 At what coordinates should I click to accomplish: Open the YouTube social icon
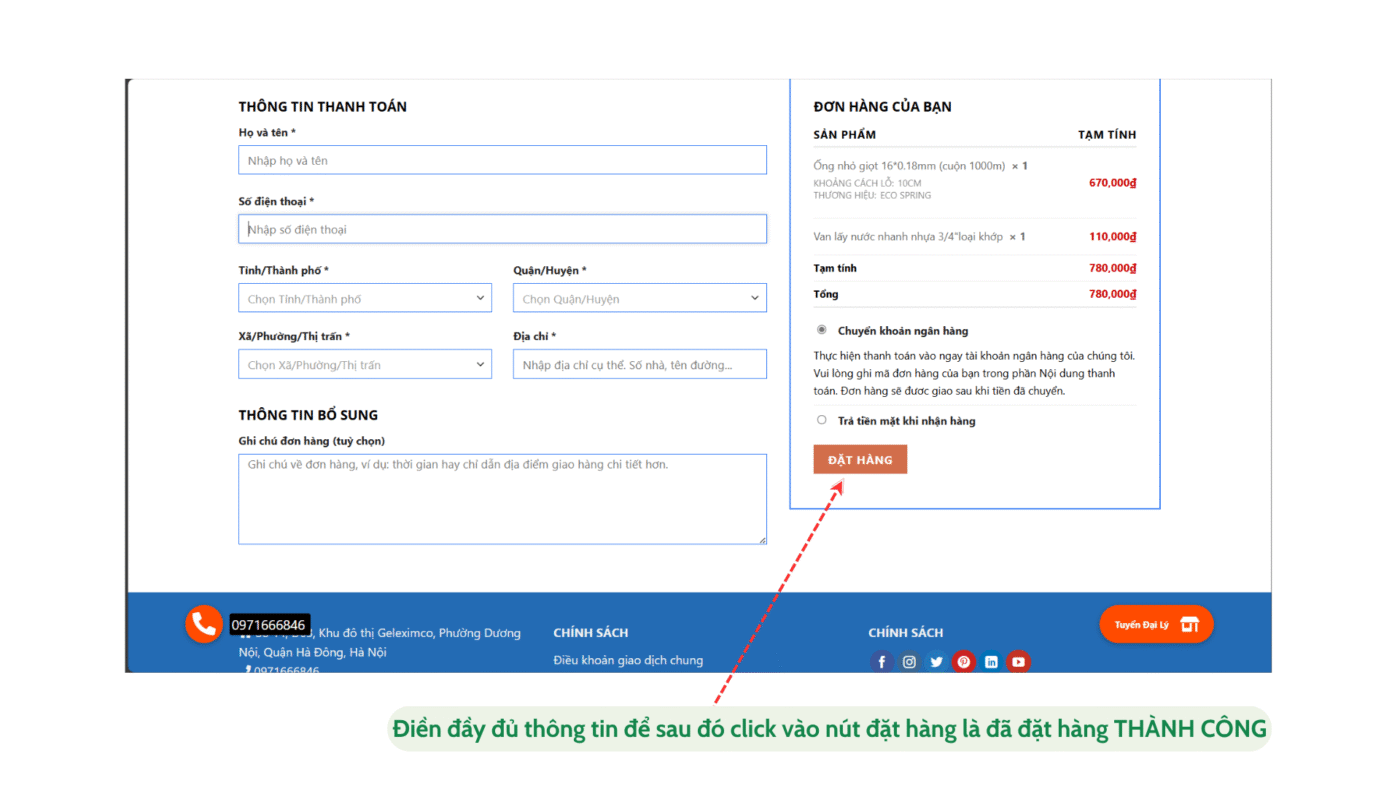pyautogui.click(x=1018, y=662)
